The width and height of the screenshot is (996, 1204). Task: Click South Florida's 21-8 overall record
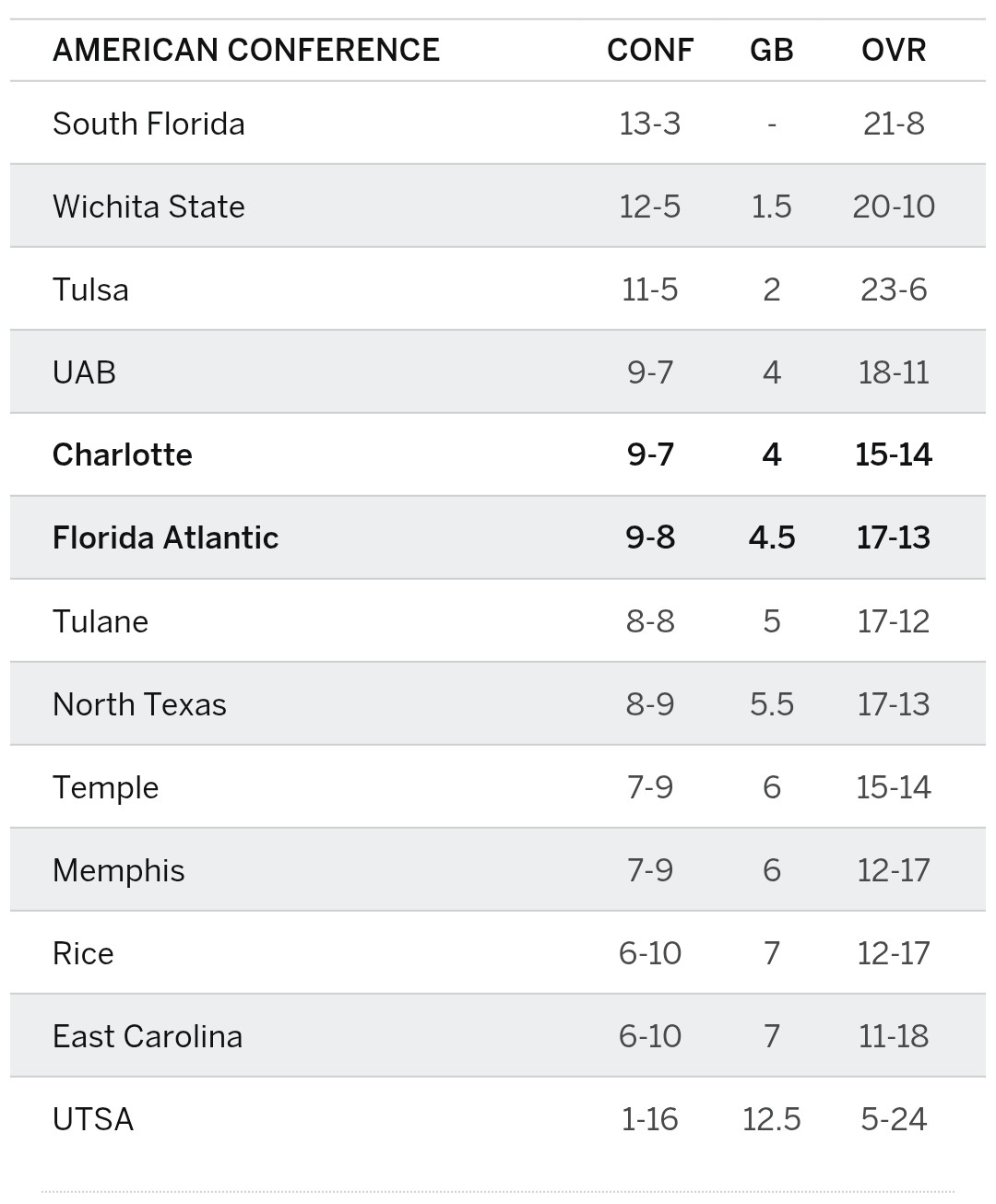[894, 124]
